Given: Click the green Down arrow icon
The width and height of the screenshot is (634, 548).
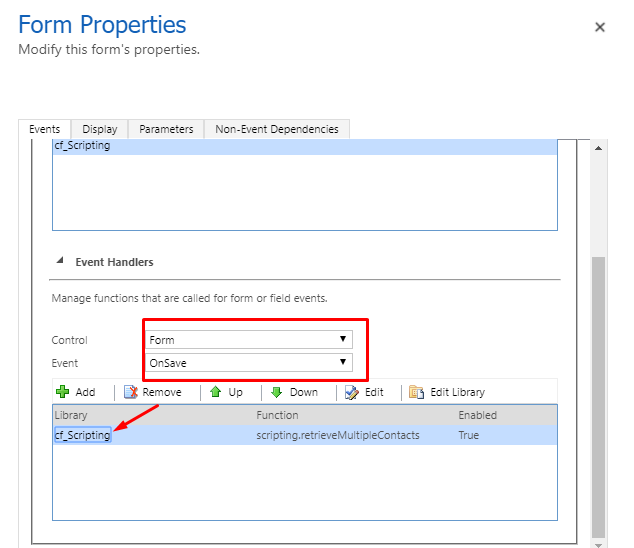Looking at the screenshot, I should 277,392.
